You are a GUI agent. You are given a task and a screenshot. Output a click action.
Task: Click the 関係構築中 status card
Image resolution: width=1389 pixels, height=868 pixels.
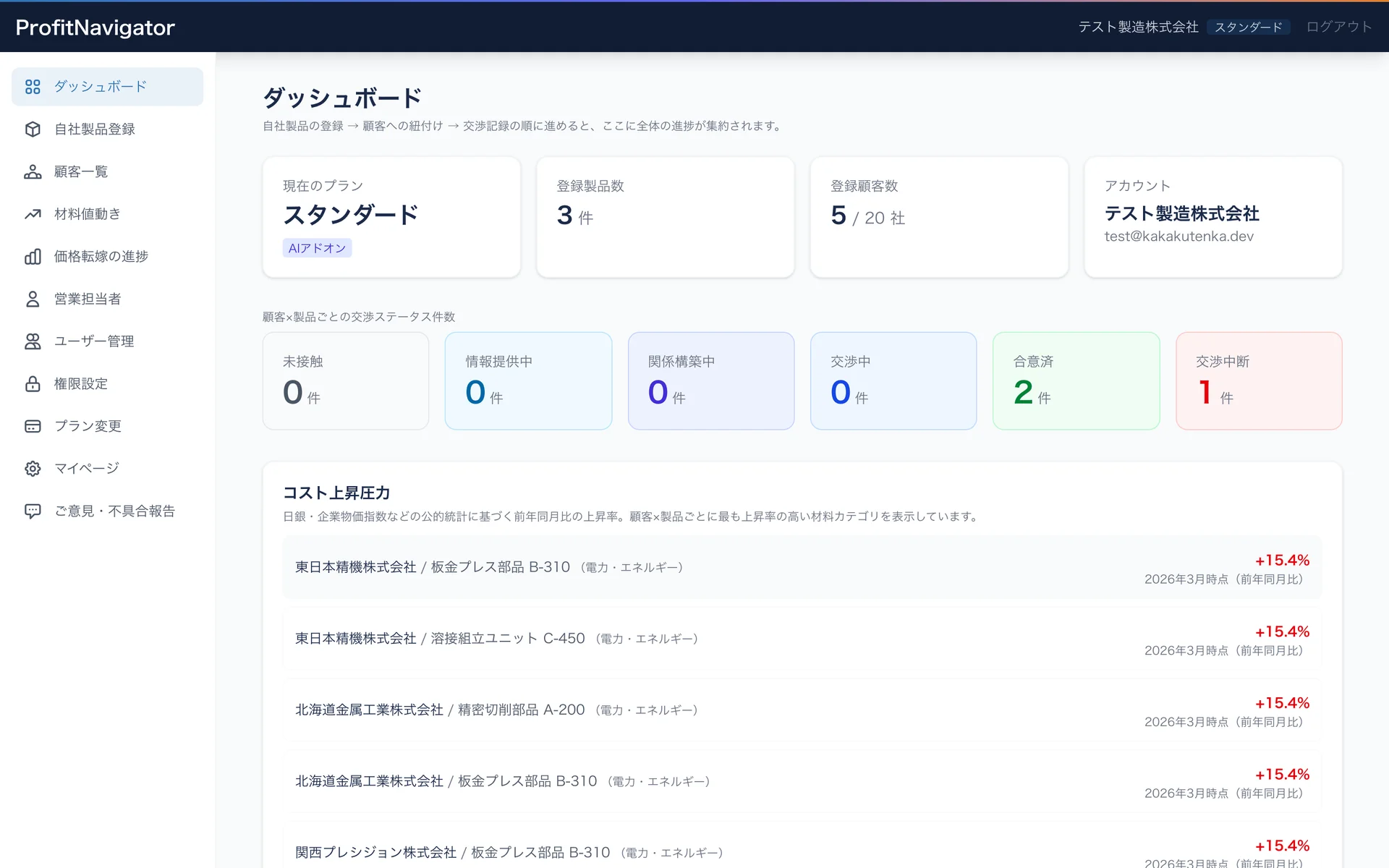(x=711, y=381)
